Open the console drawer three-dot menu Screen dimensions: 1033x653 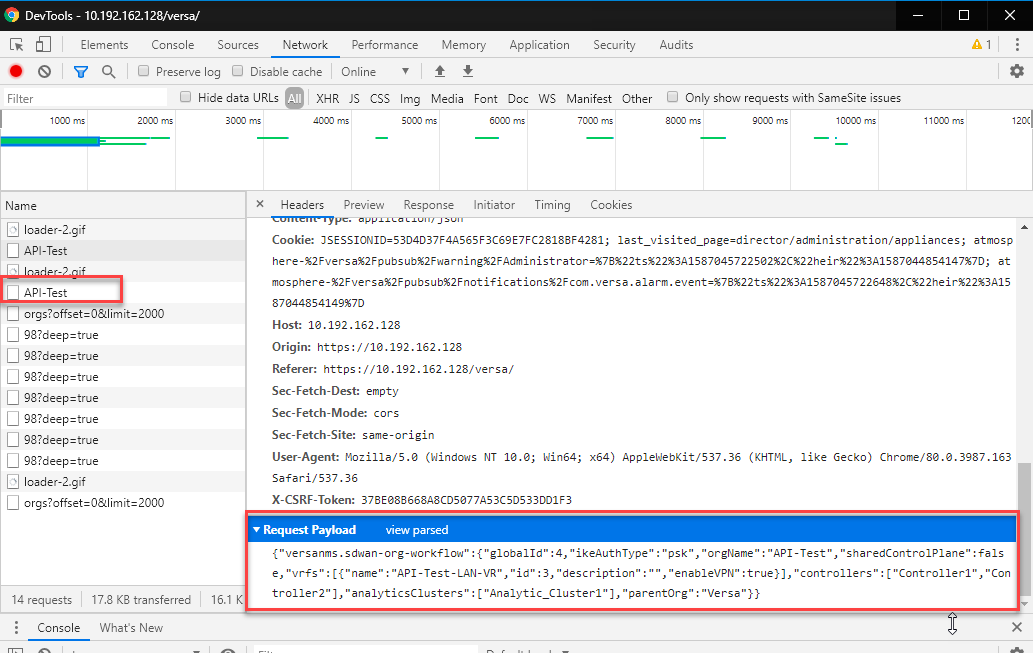point(16,627)
